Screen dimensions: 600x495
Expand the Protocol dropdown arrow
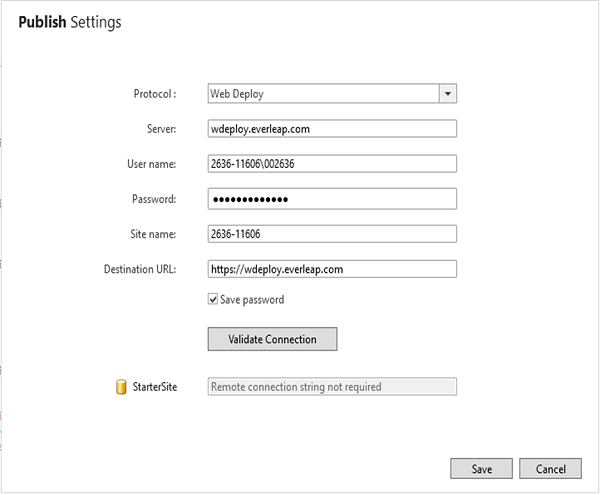coord(447,93)
